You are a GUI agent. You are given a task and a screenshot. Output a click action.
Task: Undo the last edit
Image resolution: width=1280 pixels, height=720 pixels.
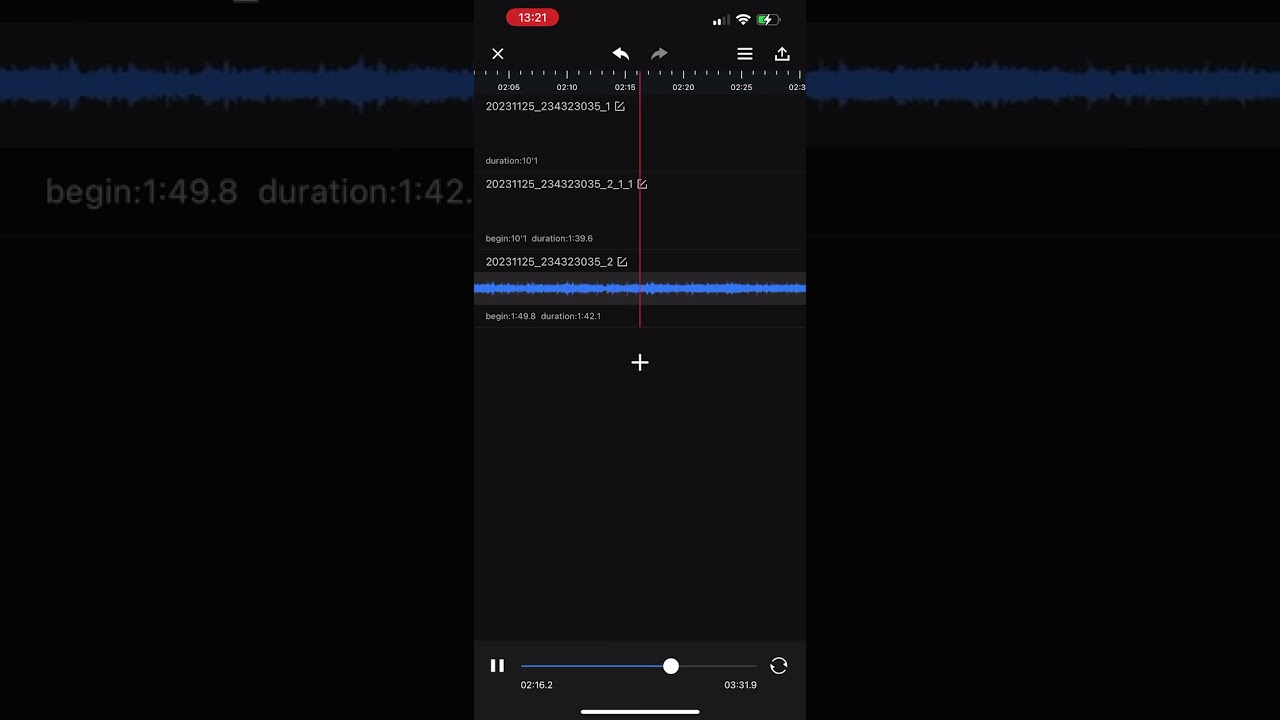[621, 54]
